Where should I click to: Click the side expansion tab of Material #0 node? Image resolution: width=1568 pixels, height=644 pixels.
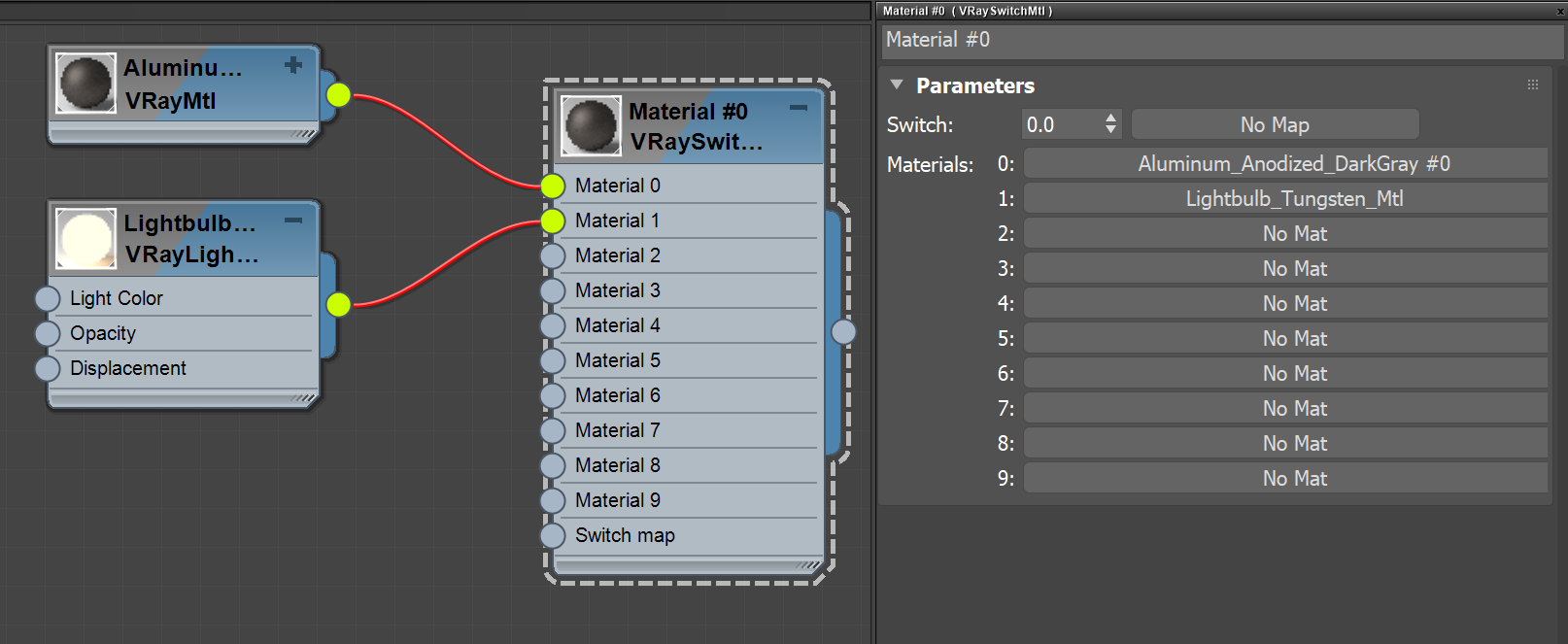coord(843,330)
